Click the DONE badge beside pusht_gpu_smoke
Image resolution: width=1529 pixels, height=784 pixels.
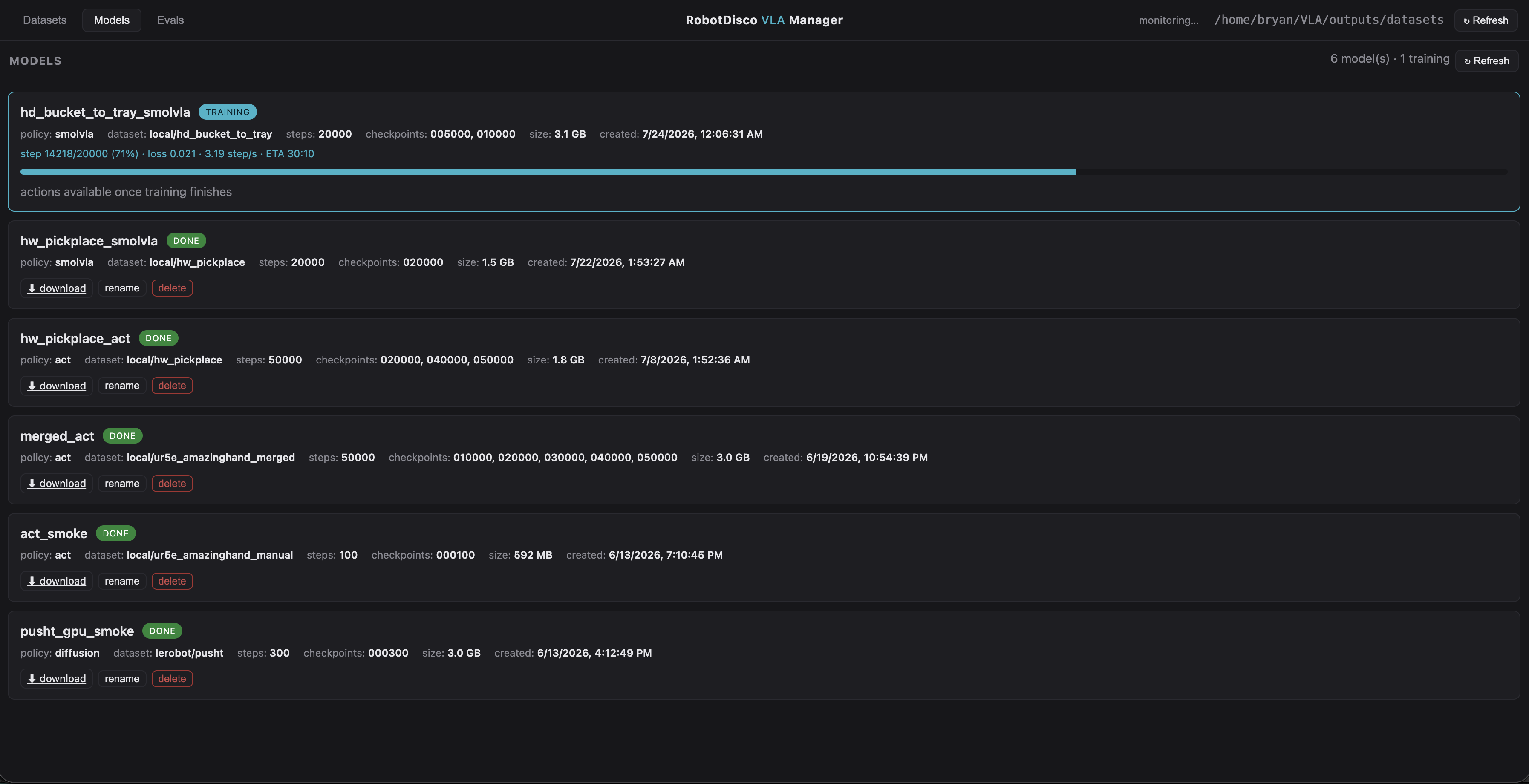coord(162,631)
